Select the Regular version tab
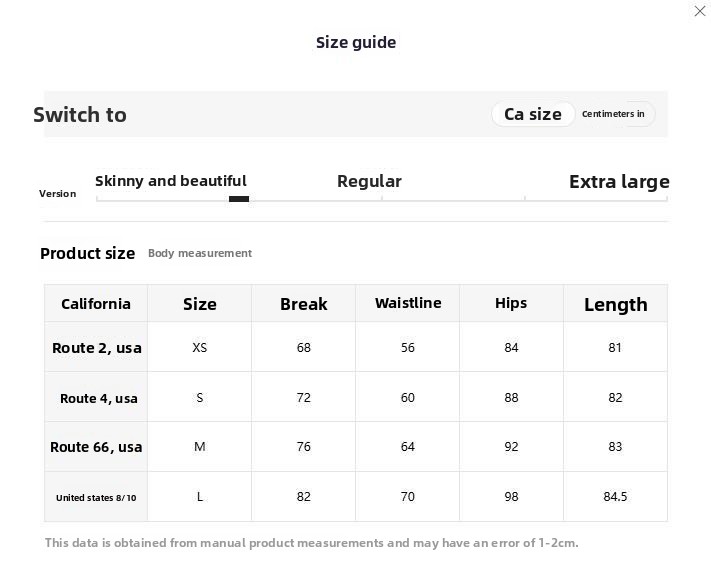 [369, 181]
